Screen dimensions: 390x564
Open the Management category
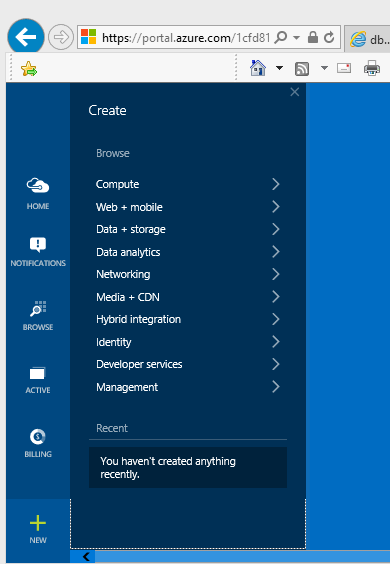click(188, 387)
